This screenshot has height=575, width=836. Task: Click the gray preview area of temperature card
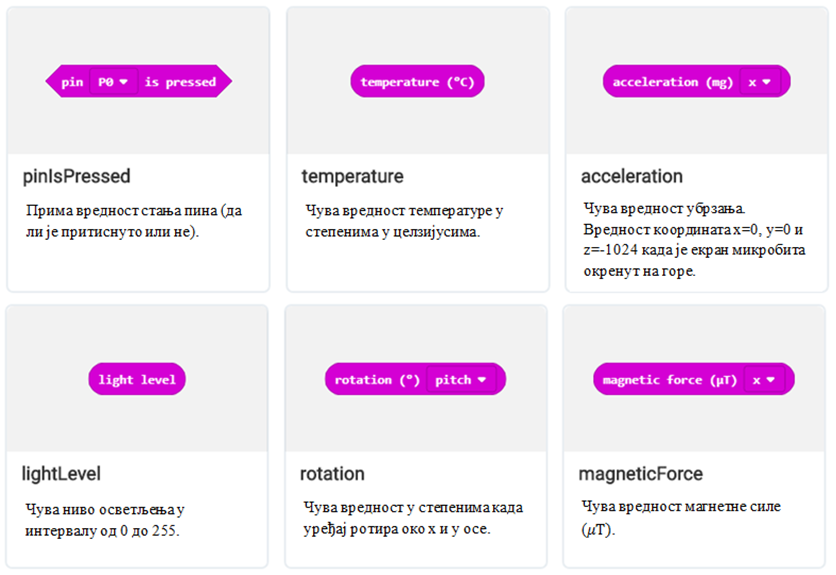coord(418,81)
